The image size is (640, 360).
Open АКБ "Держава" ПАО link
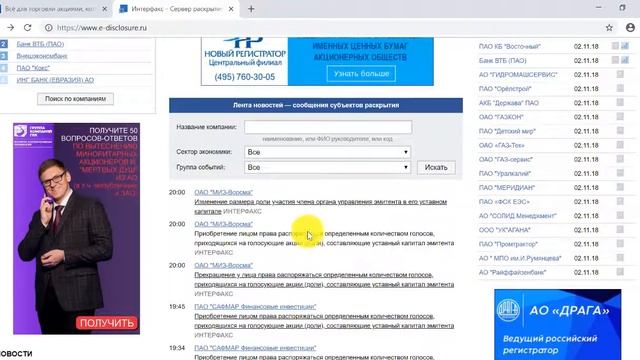509,103
